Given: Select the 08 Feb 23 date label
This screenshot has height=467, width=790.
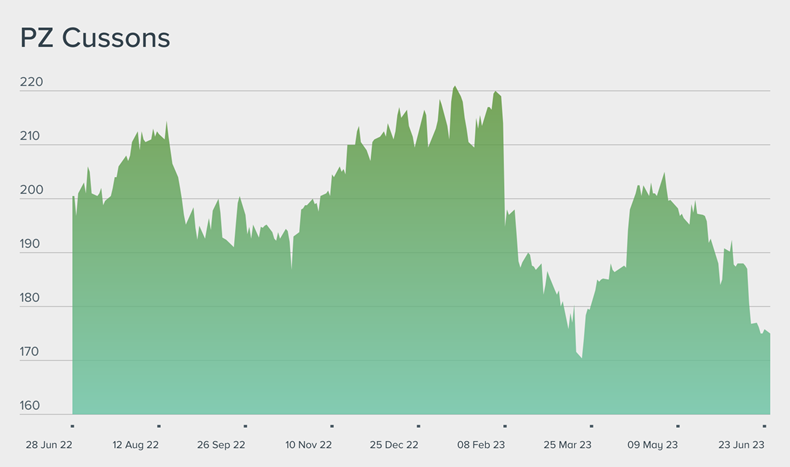Looking at the screenshot, I should coord(482,444).
